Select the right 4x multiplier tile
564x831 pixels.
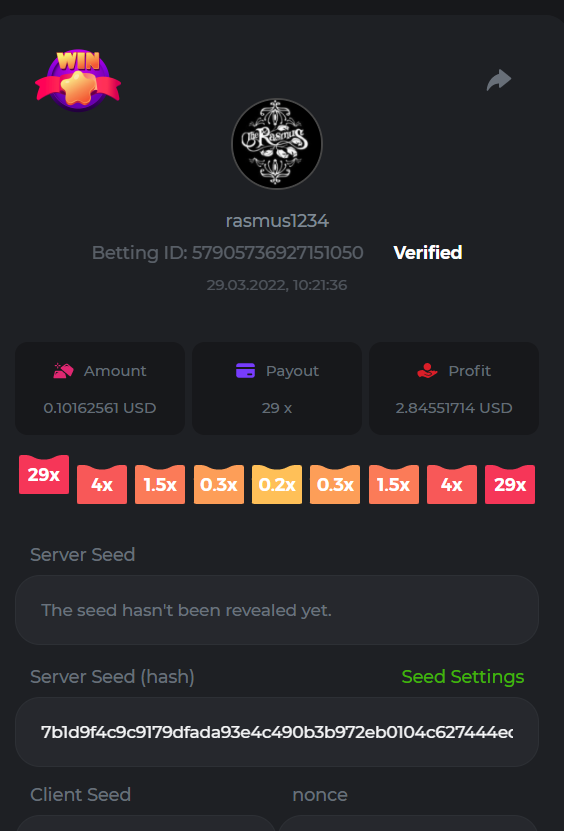452,484
